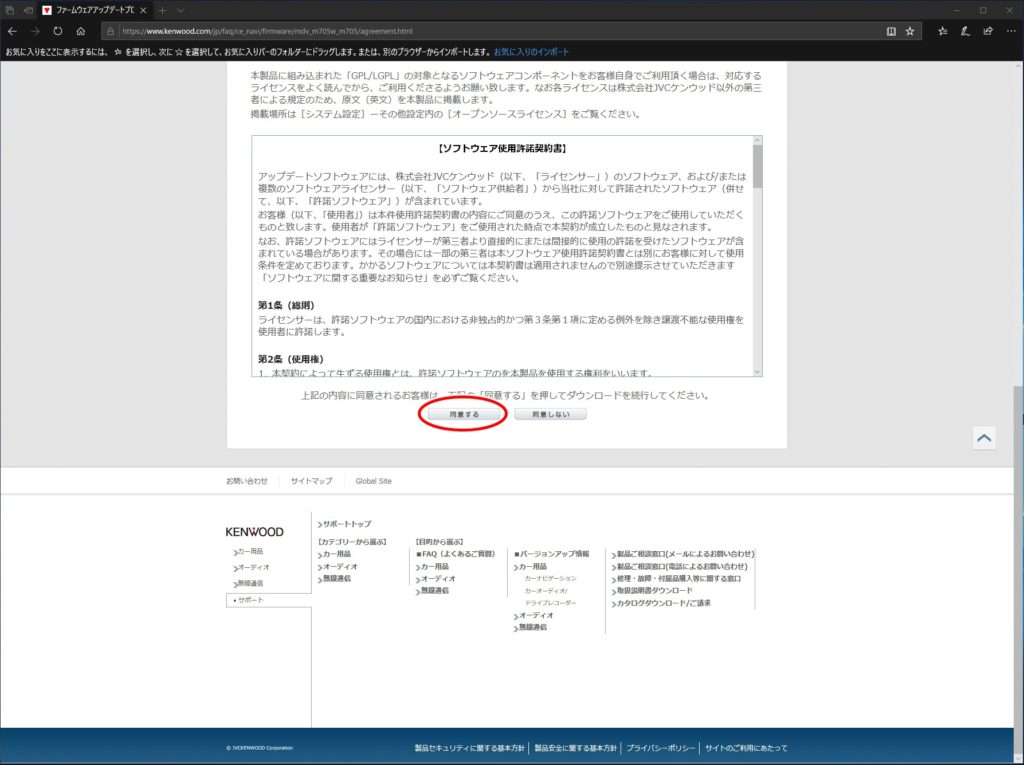Open Global Site link
Screen dimensions: 1024x765
tap(374, 481)
